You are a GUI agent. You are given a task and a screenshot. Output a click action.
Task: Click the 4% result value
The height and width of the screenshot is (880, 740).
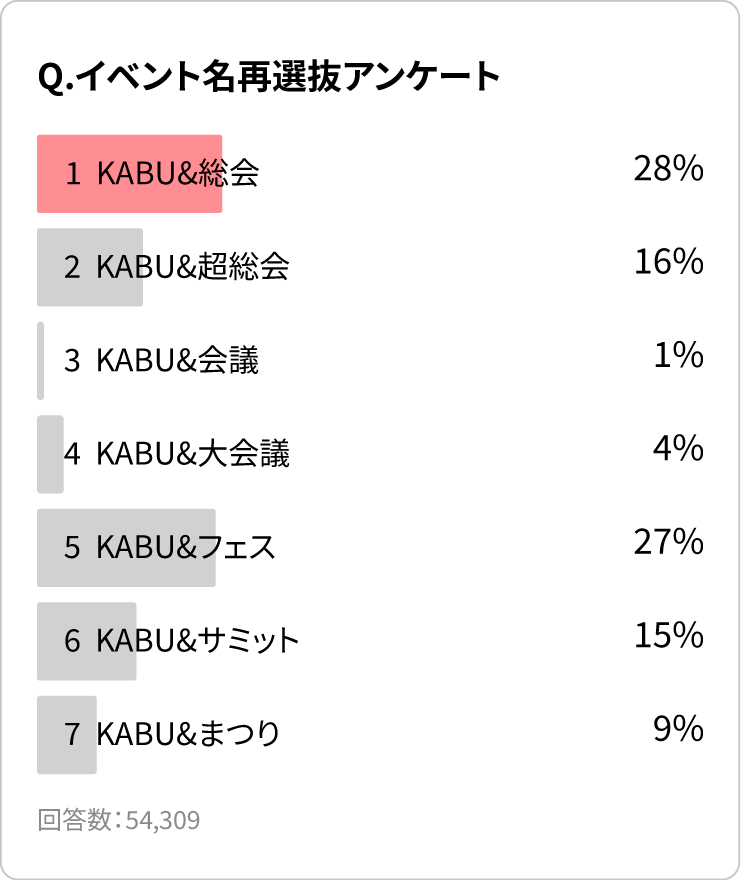[x=678, y=449]
